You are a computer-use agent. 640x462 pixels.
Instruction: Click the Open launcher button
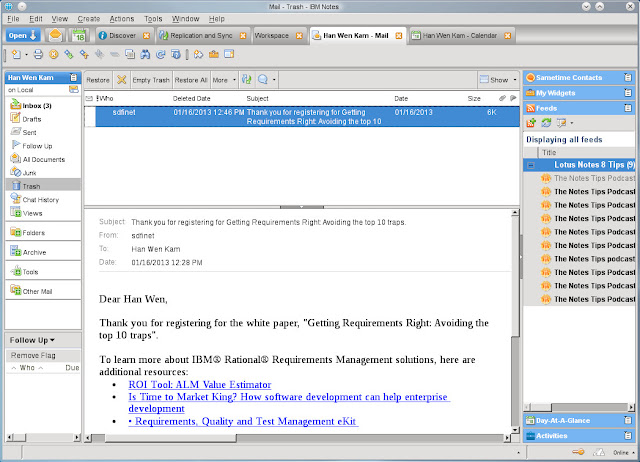23,36
